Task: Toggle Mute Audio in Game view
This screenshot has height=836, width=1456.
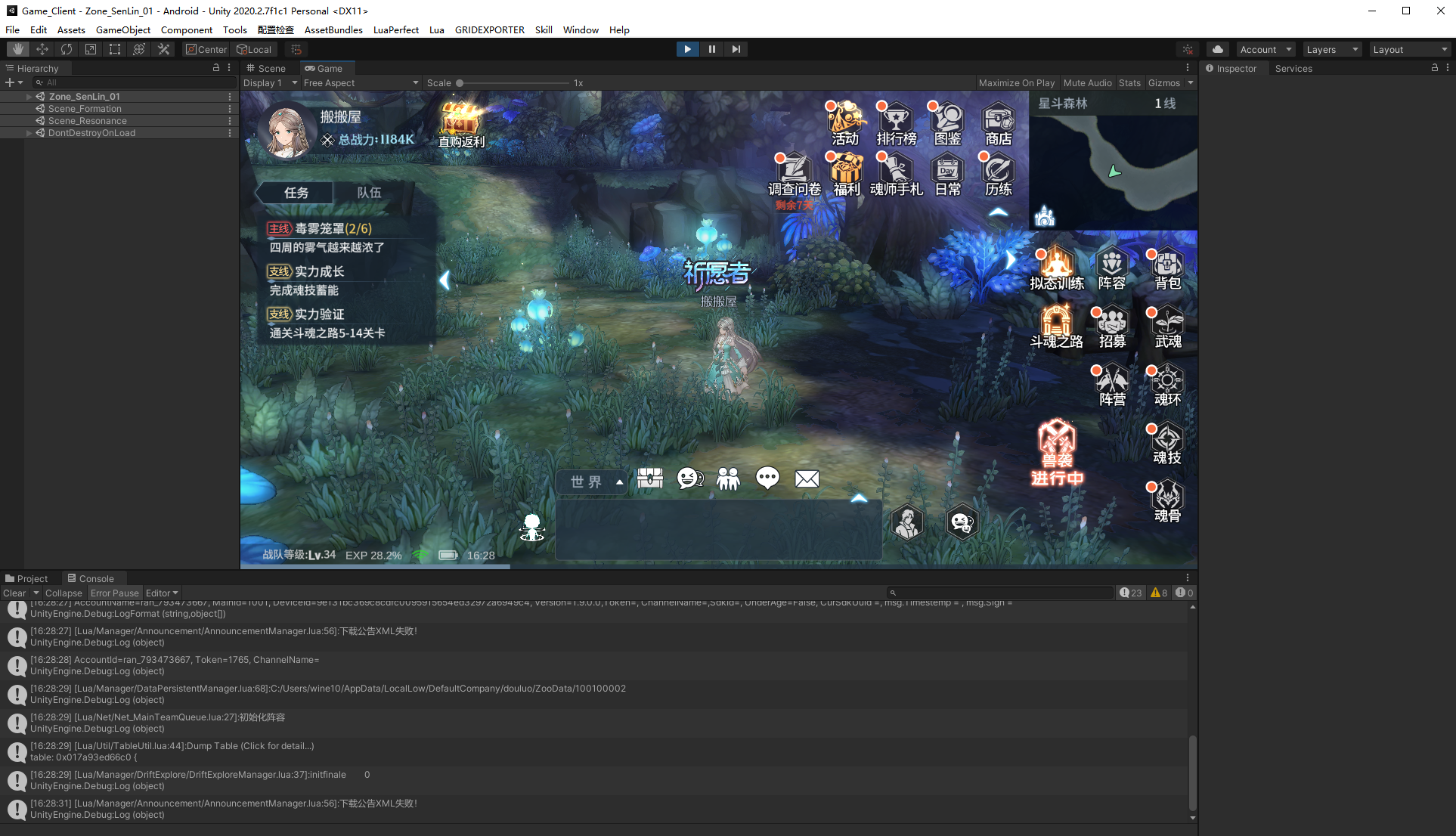Action: pos(1087,83)
